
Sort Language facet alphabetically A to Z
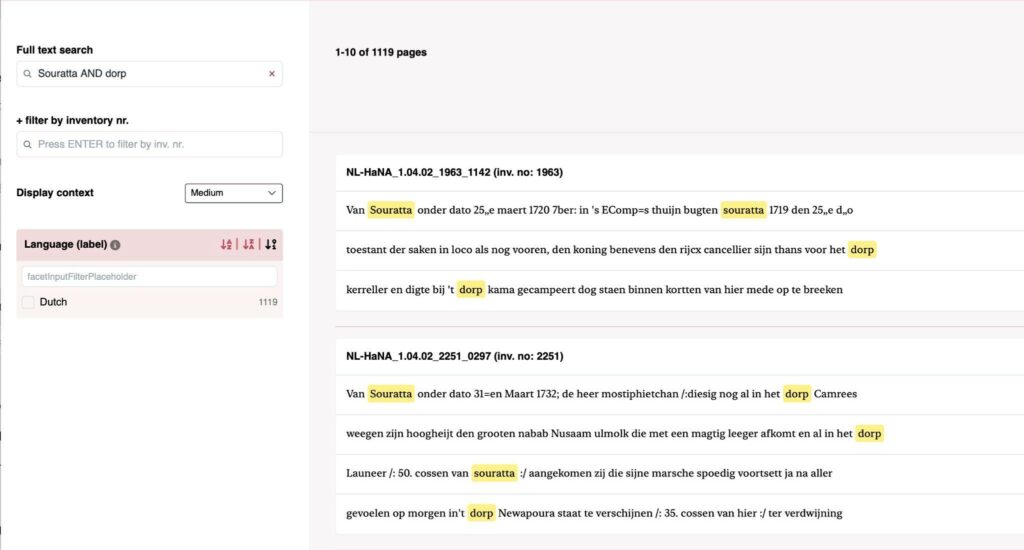[x=226, y=245]
